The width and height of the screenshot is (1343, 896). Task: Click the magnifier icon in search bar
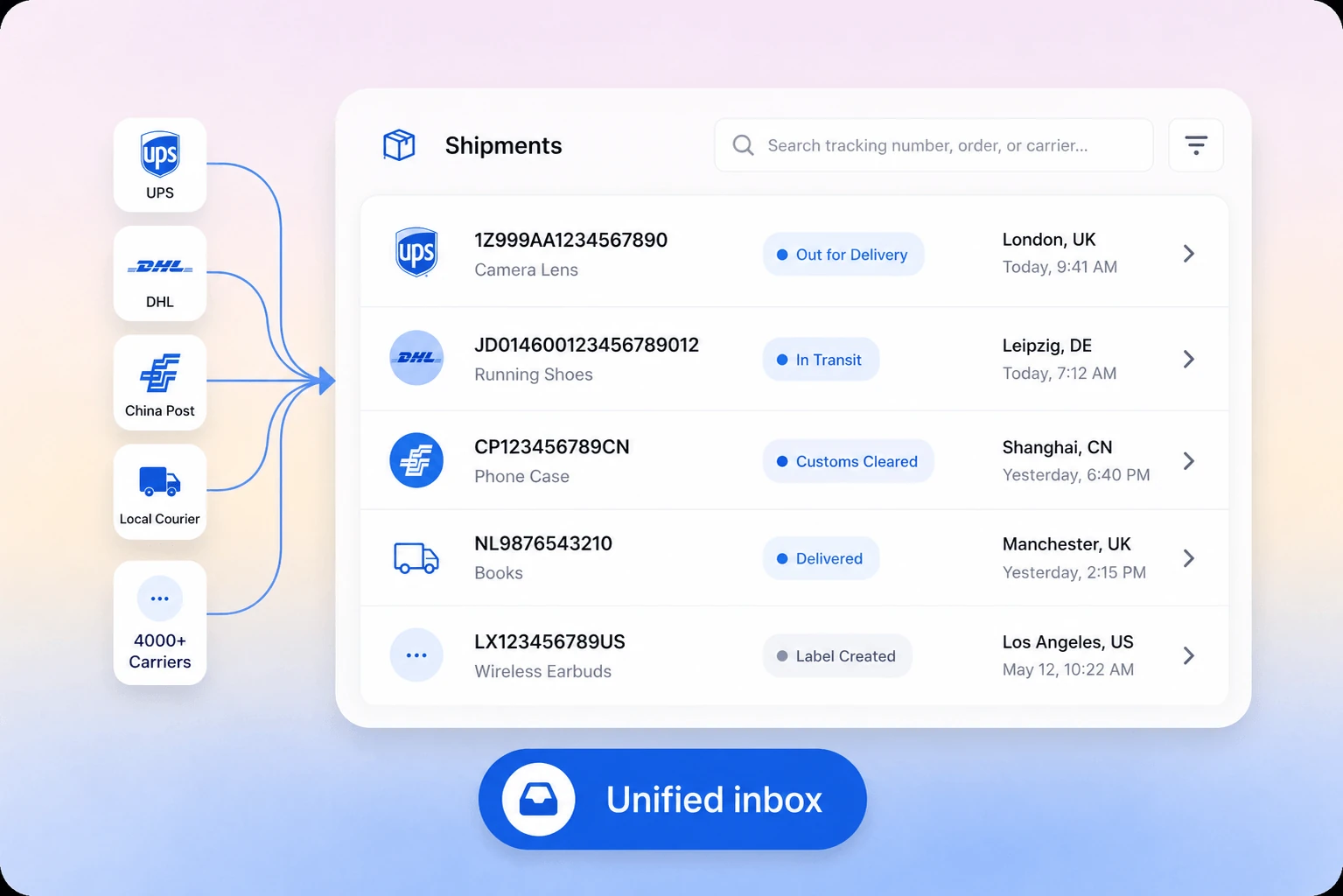click(x=743, y=145)
